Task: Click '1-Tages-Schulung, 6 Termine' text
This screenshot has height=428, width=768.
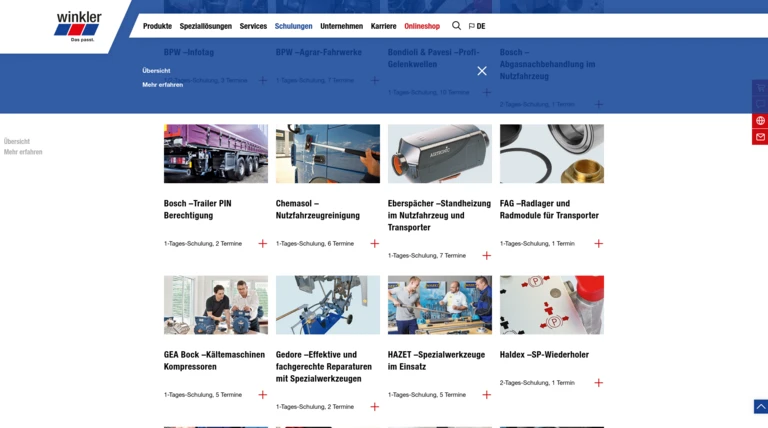Action: pyautogui.click(x=314, y=243)
